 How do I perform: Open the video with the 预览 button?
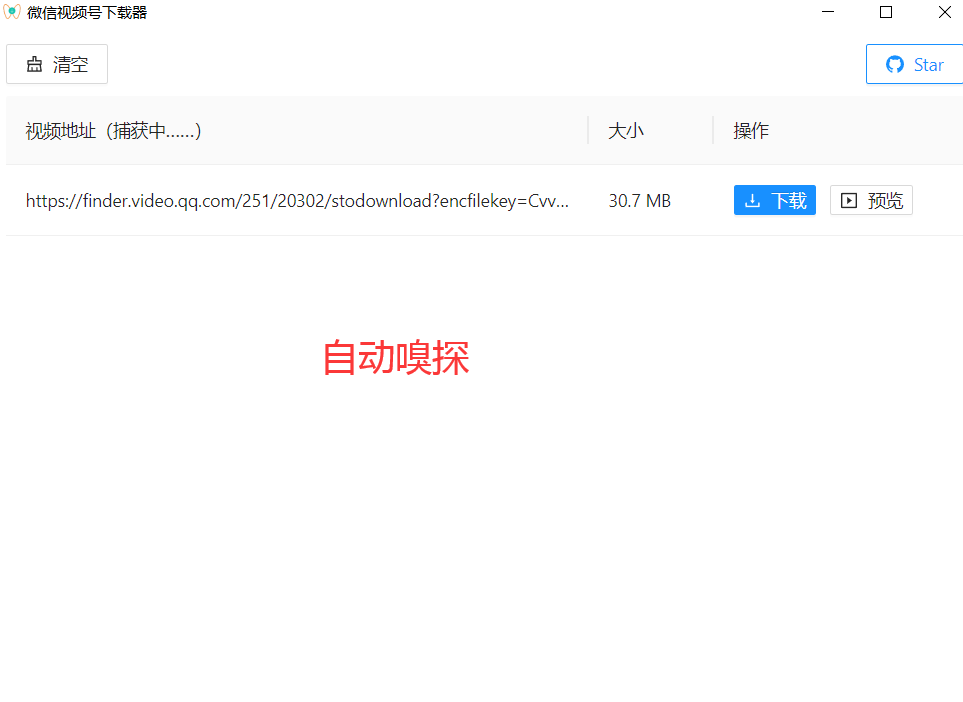(x=870, y=200)
